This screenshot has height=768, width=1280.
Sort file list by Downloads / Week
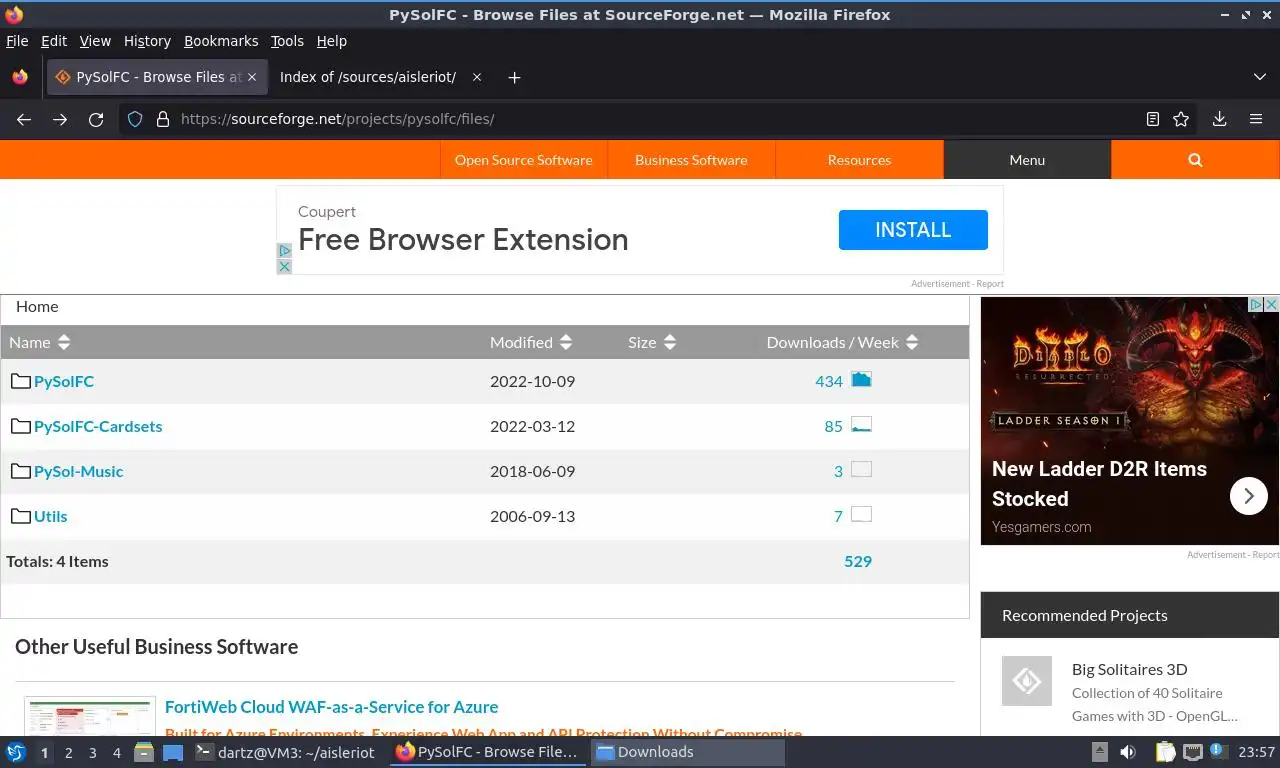pos(842,342)
